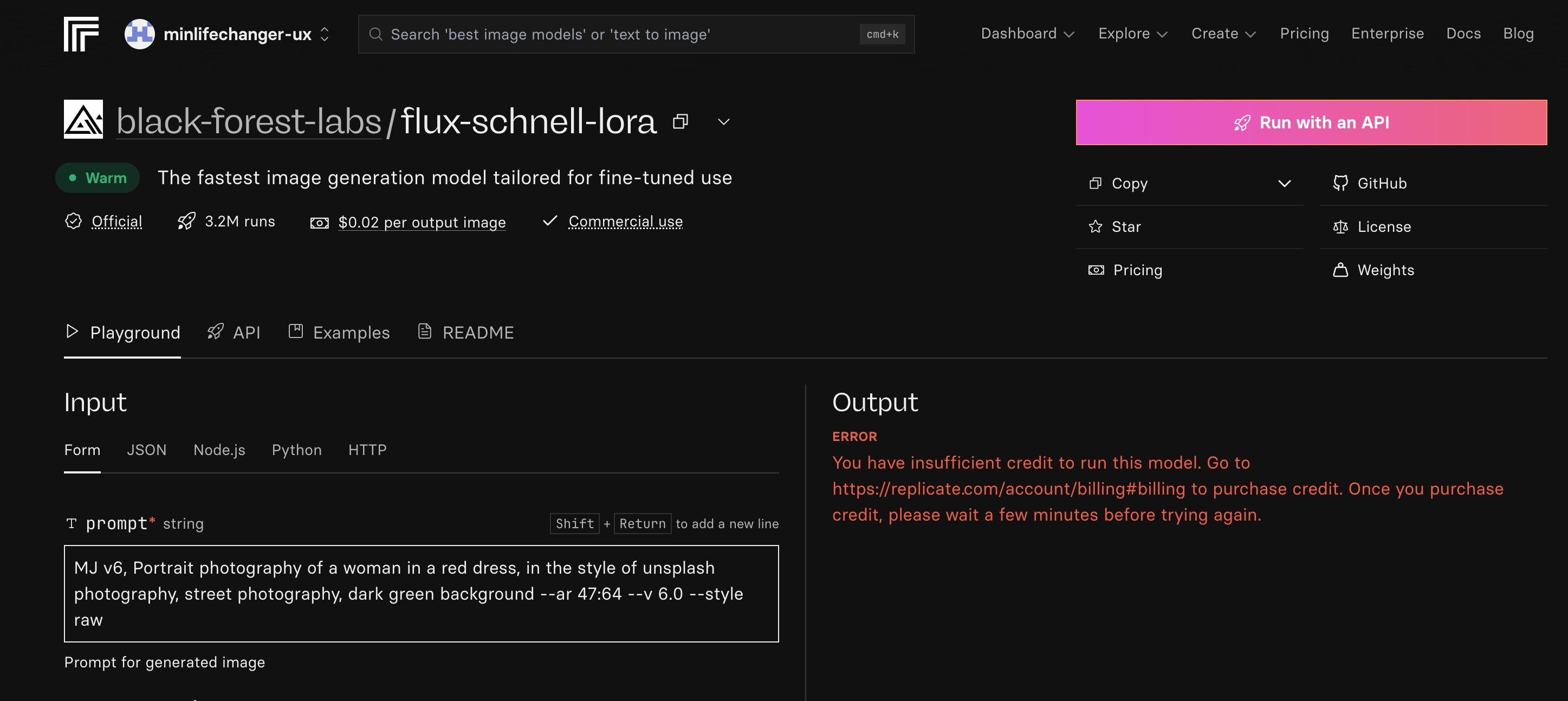Click the model description tagline

pyautogui.click(x=444, y=178)
